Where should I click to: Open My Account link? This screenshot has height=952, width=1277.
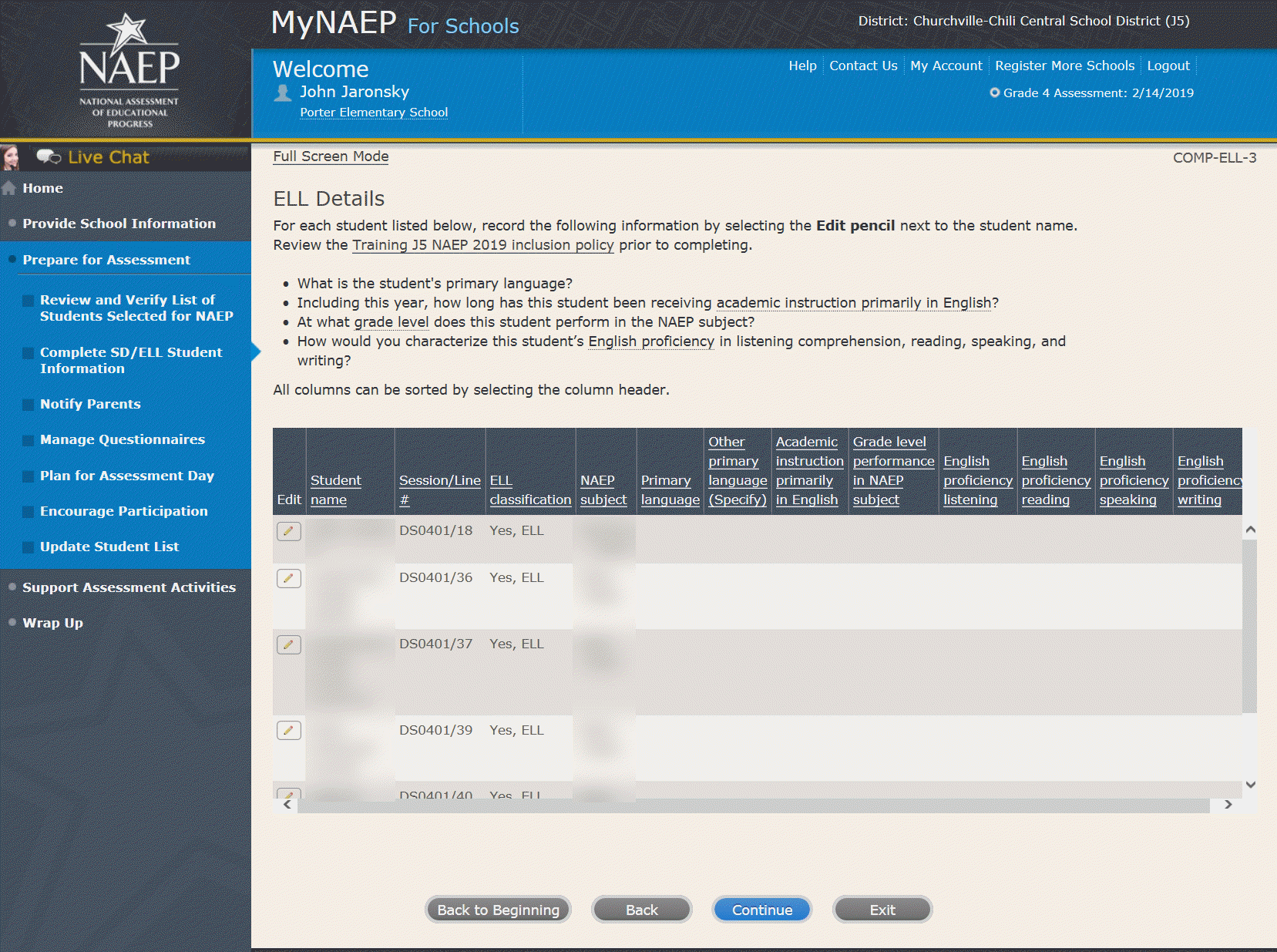(x=946, y=66)
